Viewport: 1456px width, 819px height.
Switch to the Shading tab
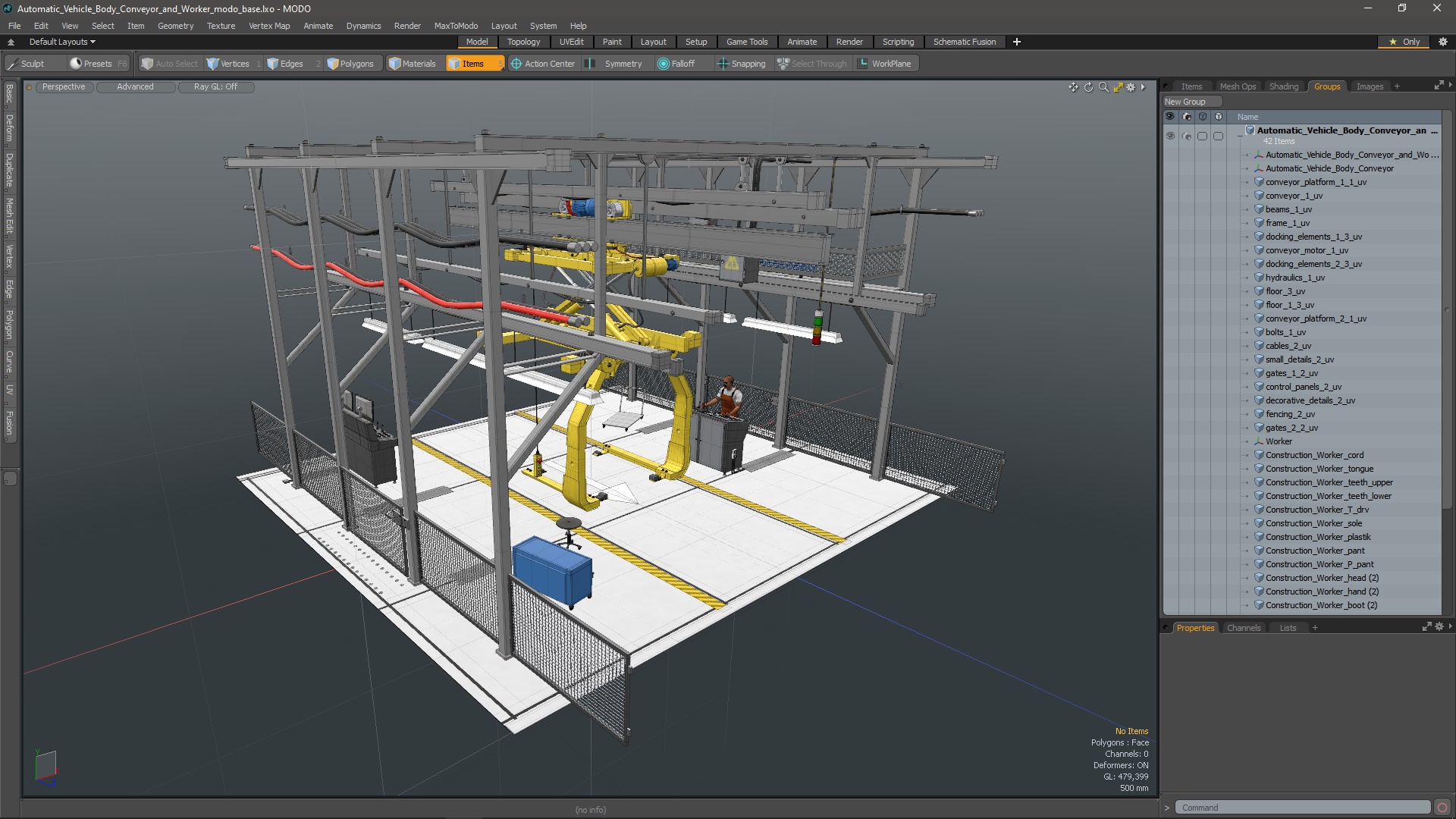click(x=1283, y=86)
